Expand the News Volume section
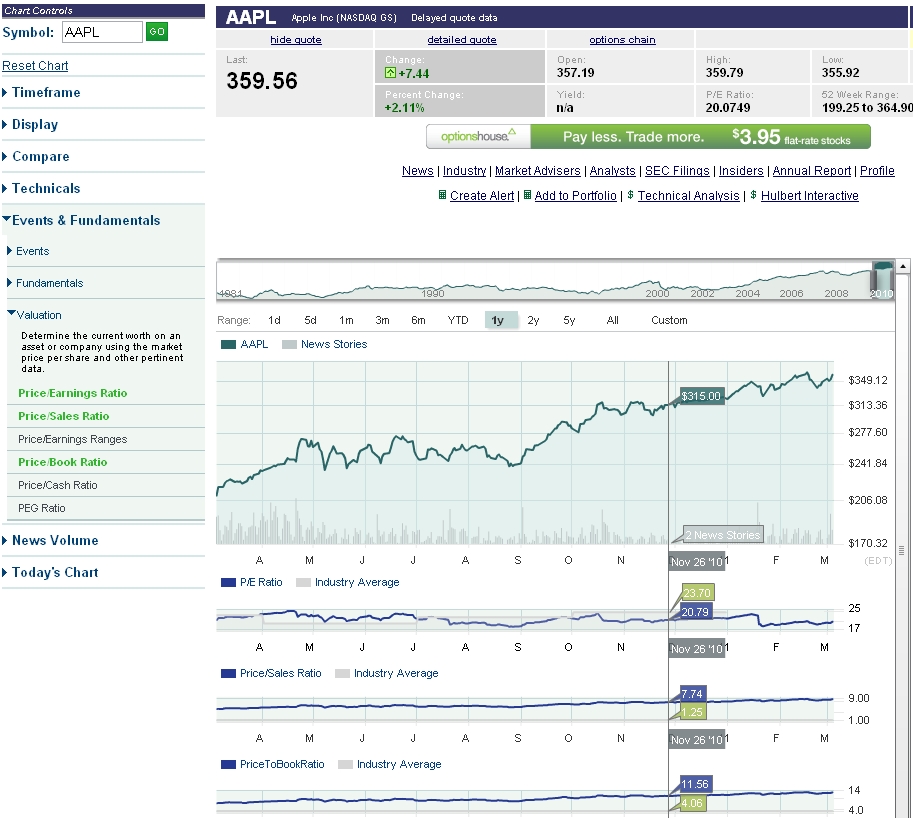 tap(55, 540)
